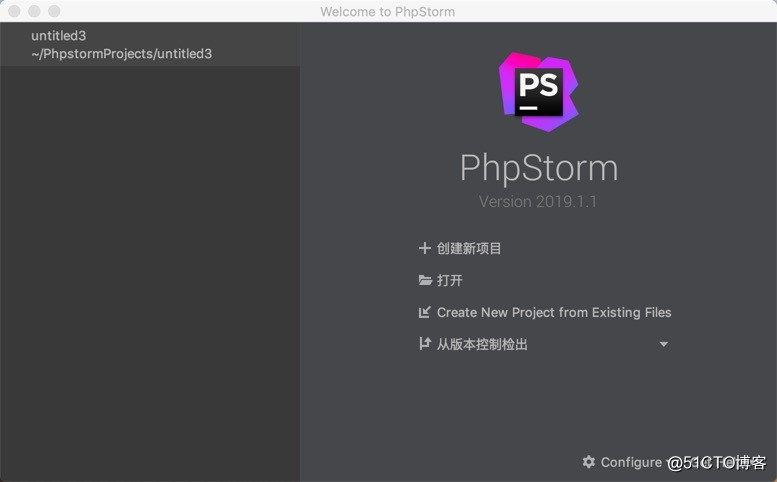
Task: Close the Welcome to PhpStorm window
Action: tap(14, 11)
